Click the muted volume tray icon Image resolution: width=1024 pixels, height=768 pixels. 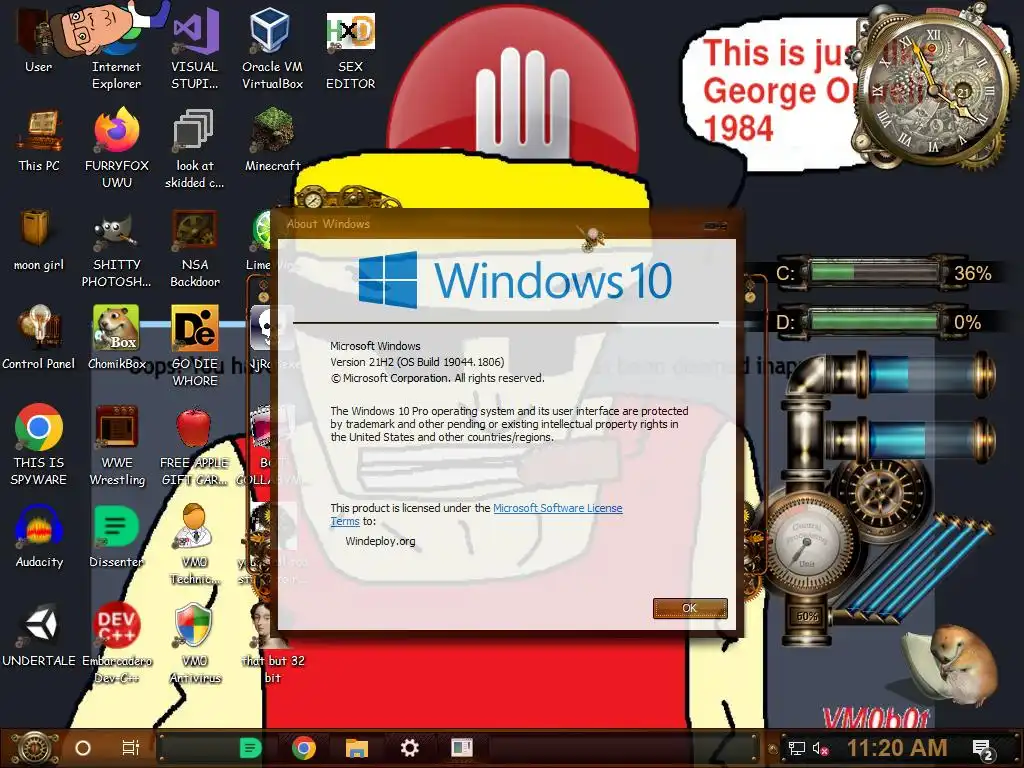[x=820, y=748]
